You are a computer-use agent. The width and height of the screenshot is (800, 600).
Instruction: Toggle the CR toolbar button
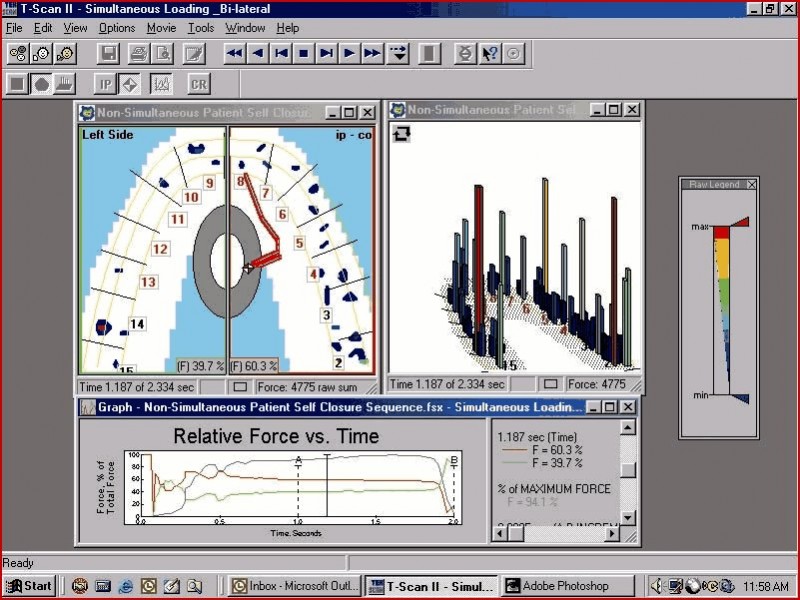198,84
